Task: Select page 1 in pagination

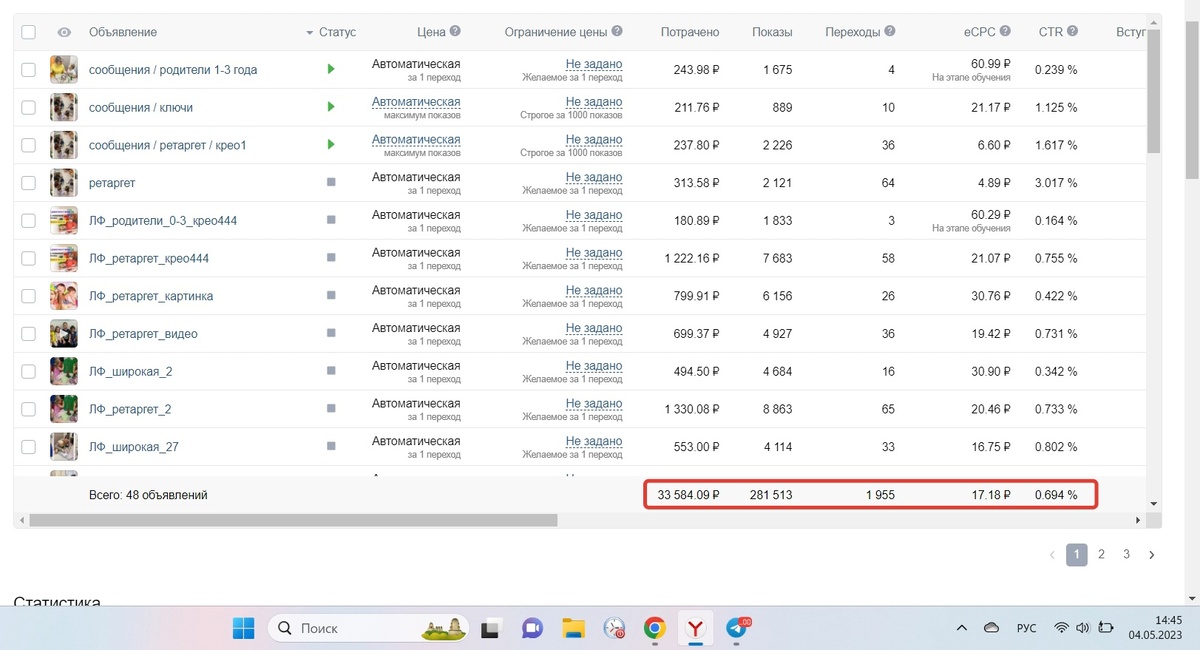Action: pos(1077,554)
